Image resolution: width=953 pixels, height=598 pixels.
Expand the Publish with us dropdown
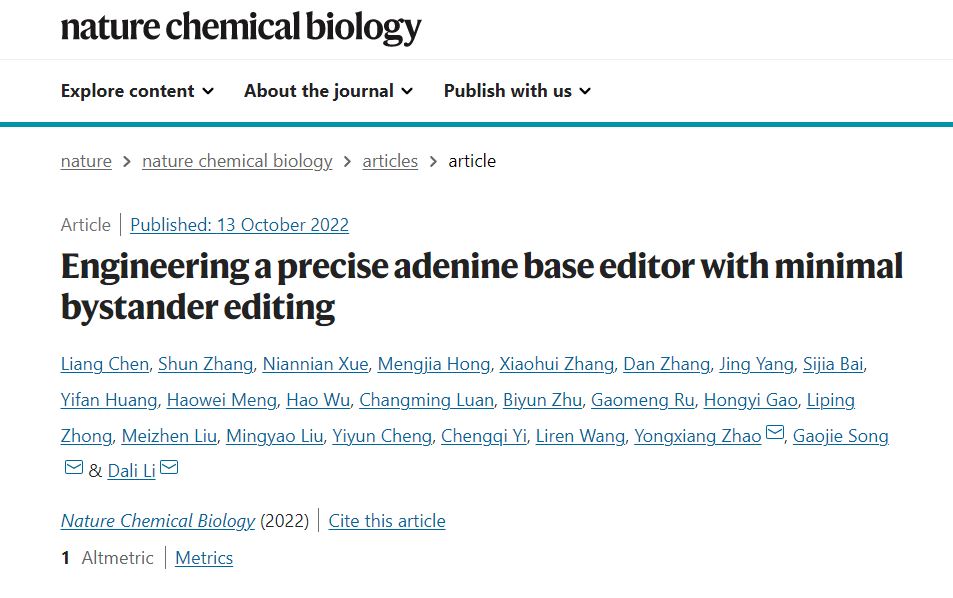[517, 91]
